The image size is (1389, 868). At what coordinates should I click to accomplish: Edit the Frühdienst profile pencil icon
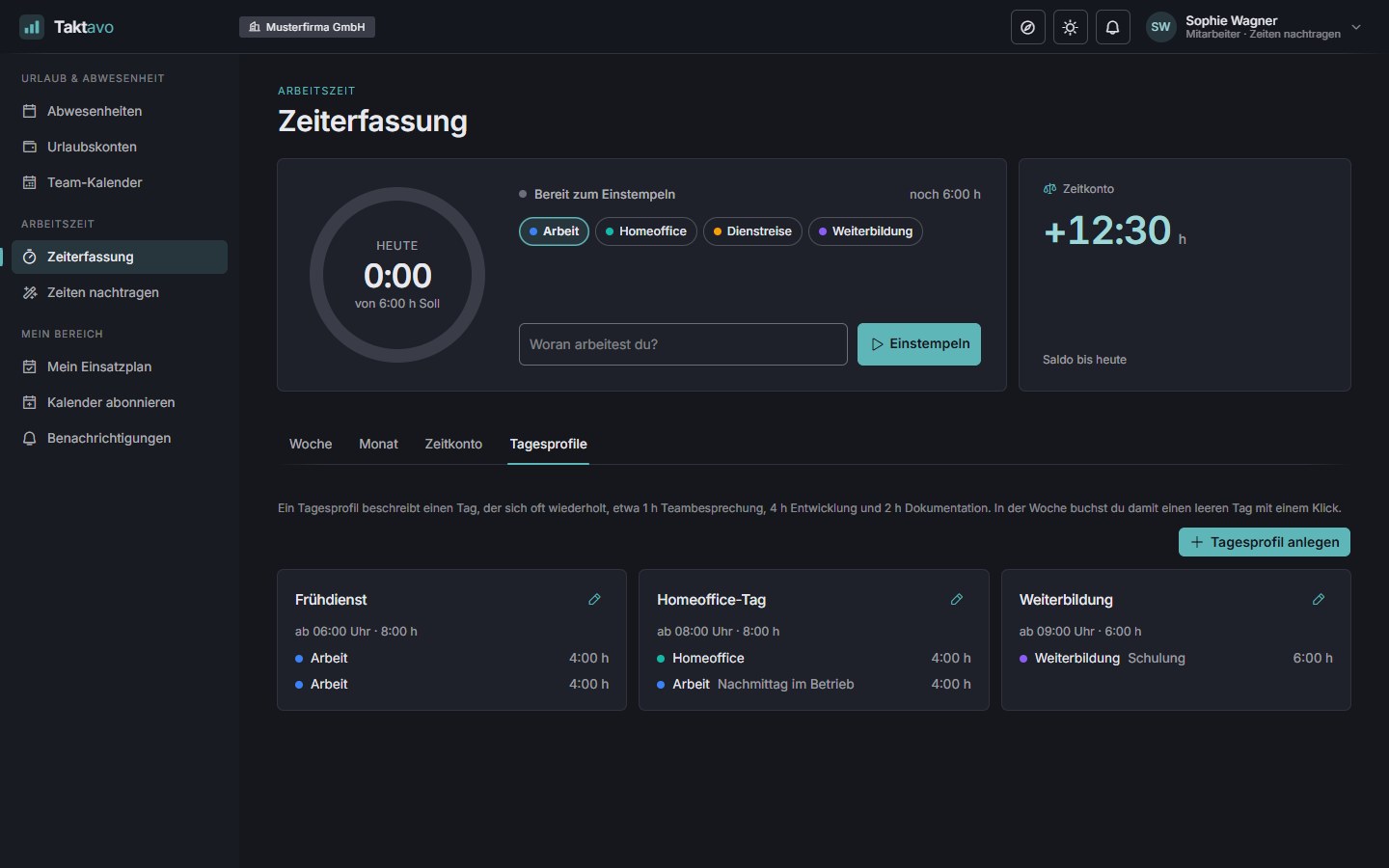point(595,600)
